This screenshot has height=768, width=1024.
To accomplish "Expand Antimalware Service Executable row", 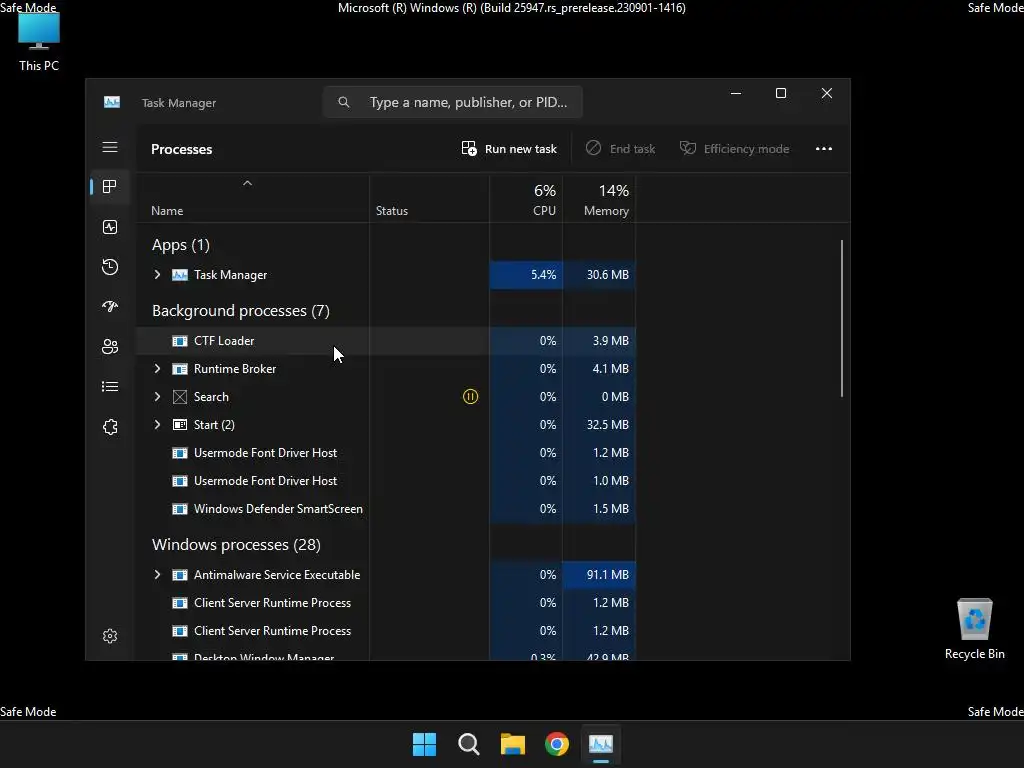I will (157, 575).
